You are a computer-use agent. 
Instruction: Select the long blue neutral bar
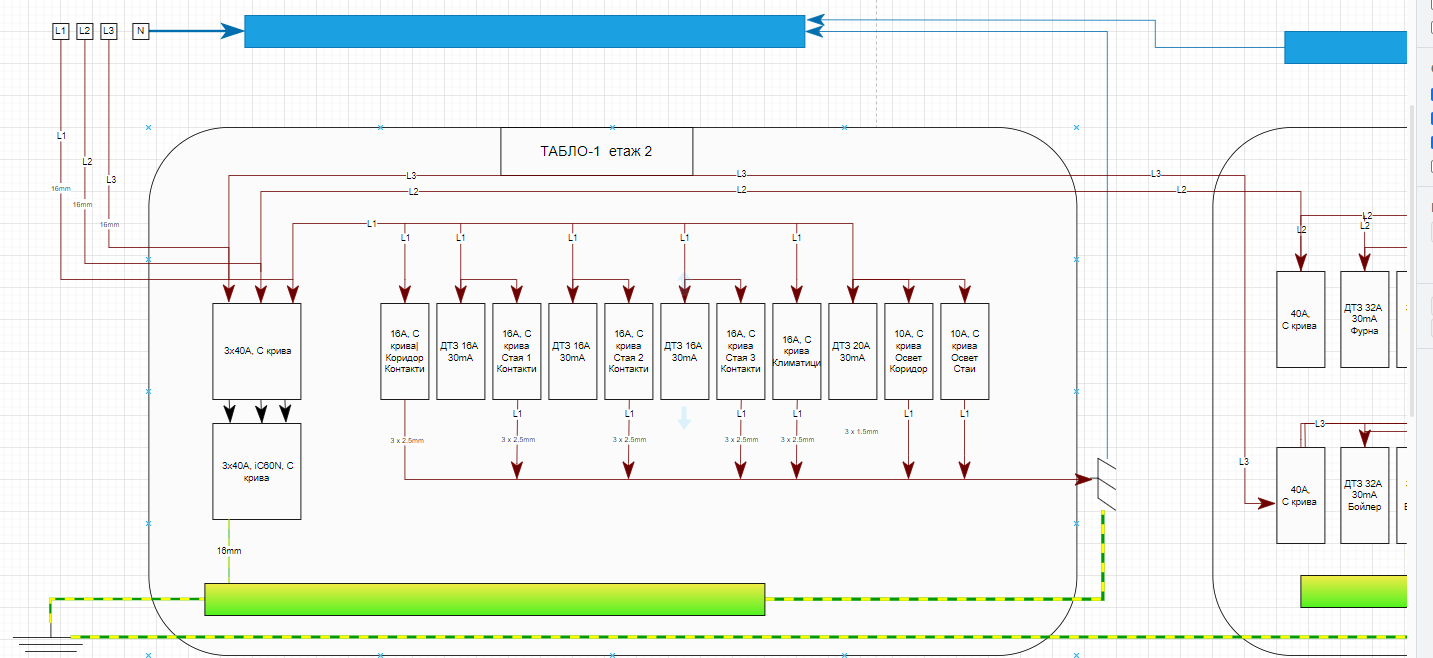(524, 31)
